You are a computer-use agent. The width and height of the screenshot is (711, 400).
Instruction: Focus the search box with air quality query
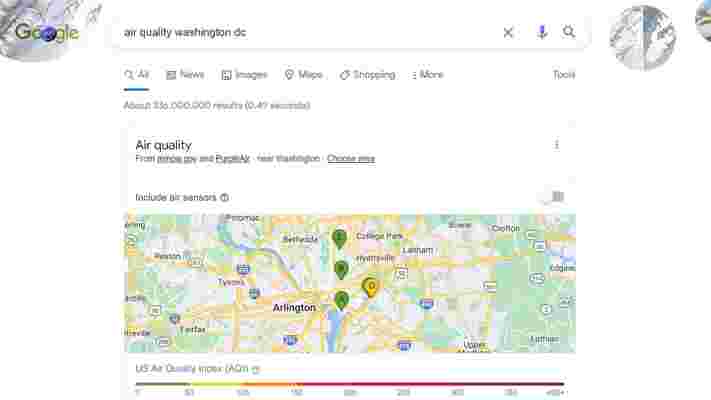pos(308,32)
